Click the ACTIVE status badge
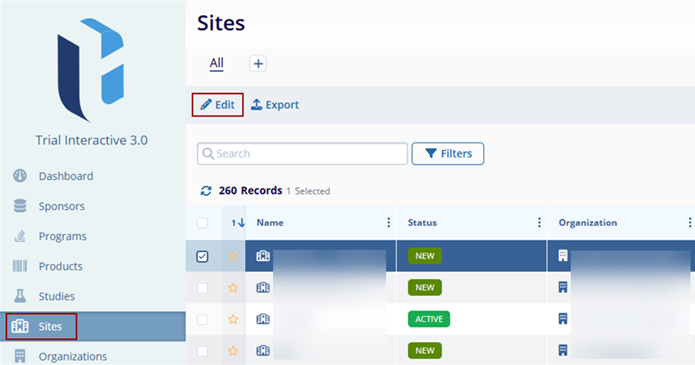 [x=429, y=319]
